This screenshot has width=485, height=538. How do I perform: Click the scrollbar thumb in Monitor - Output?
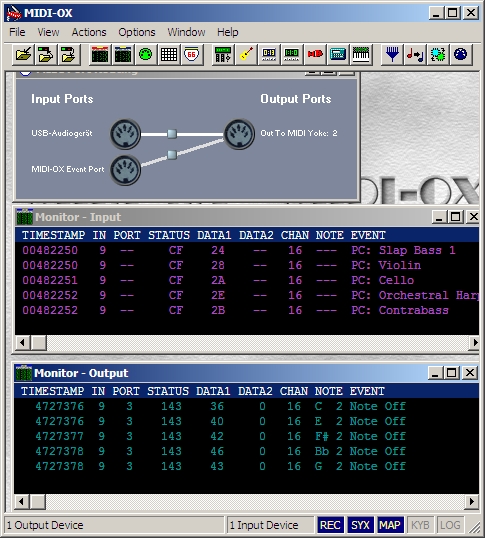point(37,502)
